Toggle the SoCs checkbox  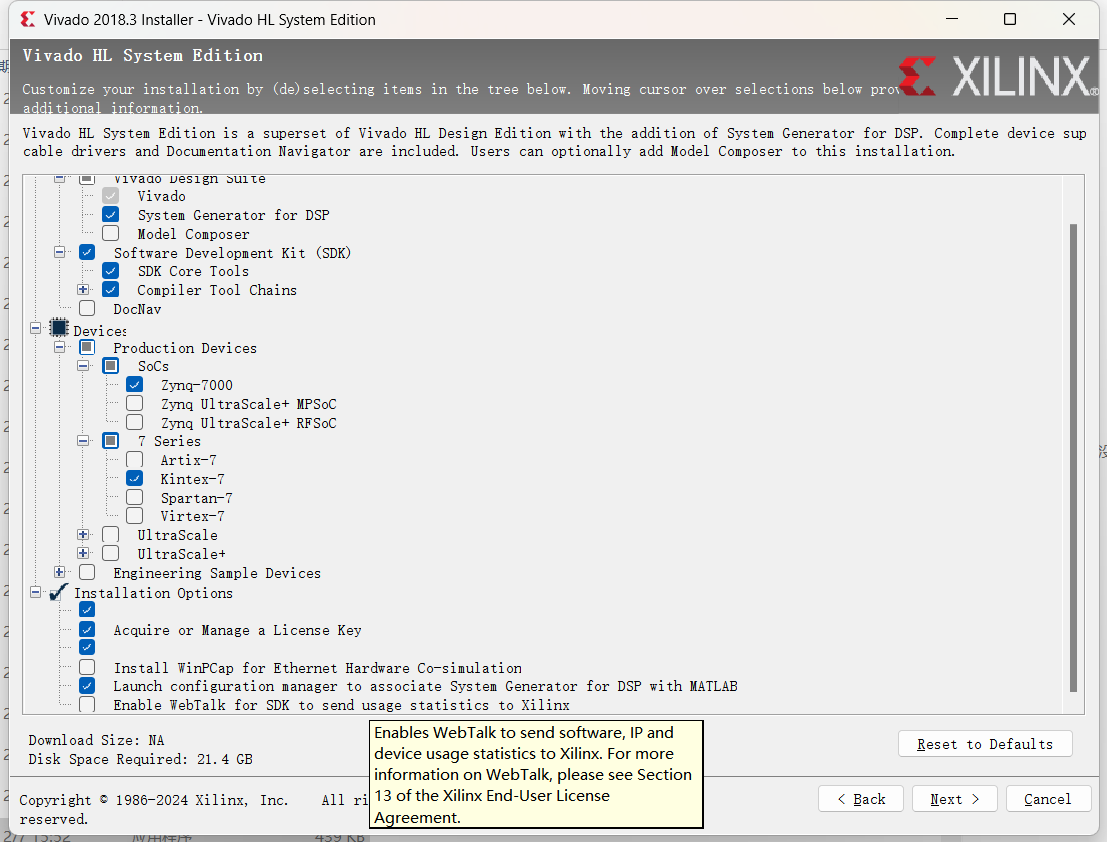[111, 366]
